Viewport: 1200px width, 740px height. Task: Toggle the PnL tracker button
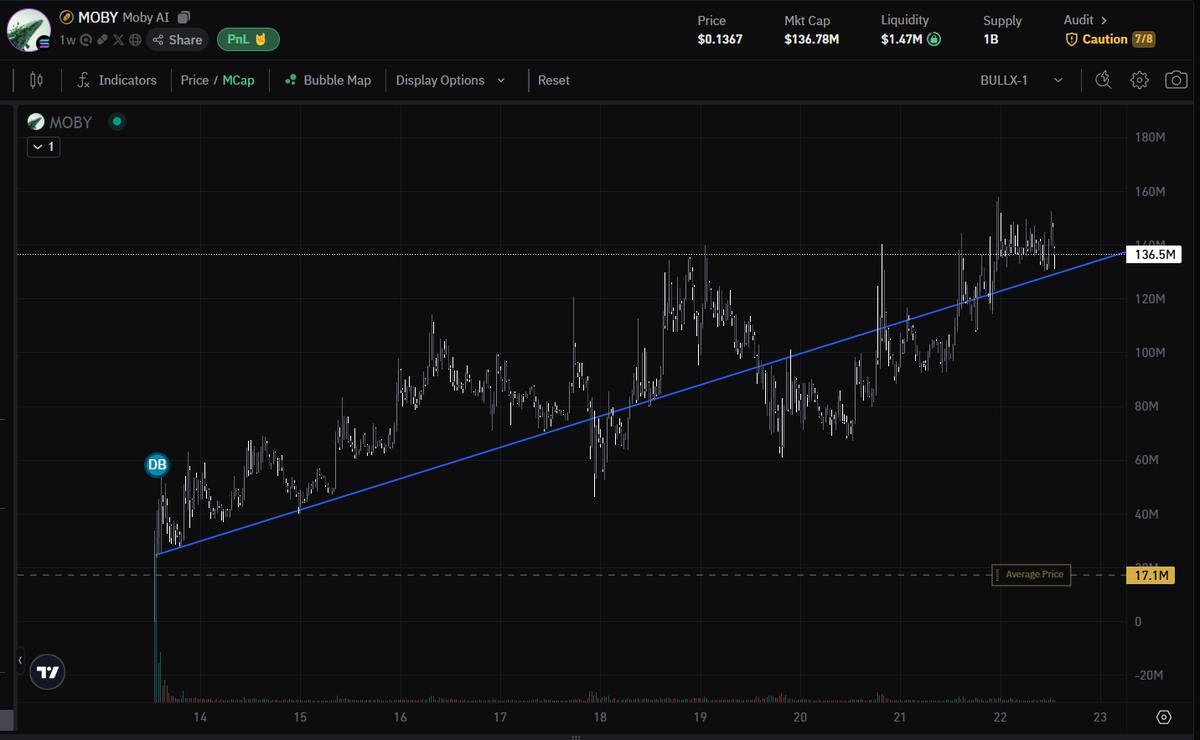click(248, 40)
